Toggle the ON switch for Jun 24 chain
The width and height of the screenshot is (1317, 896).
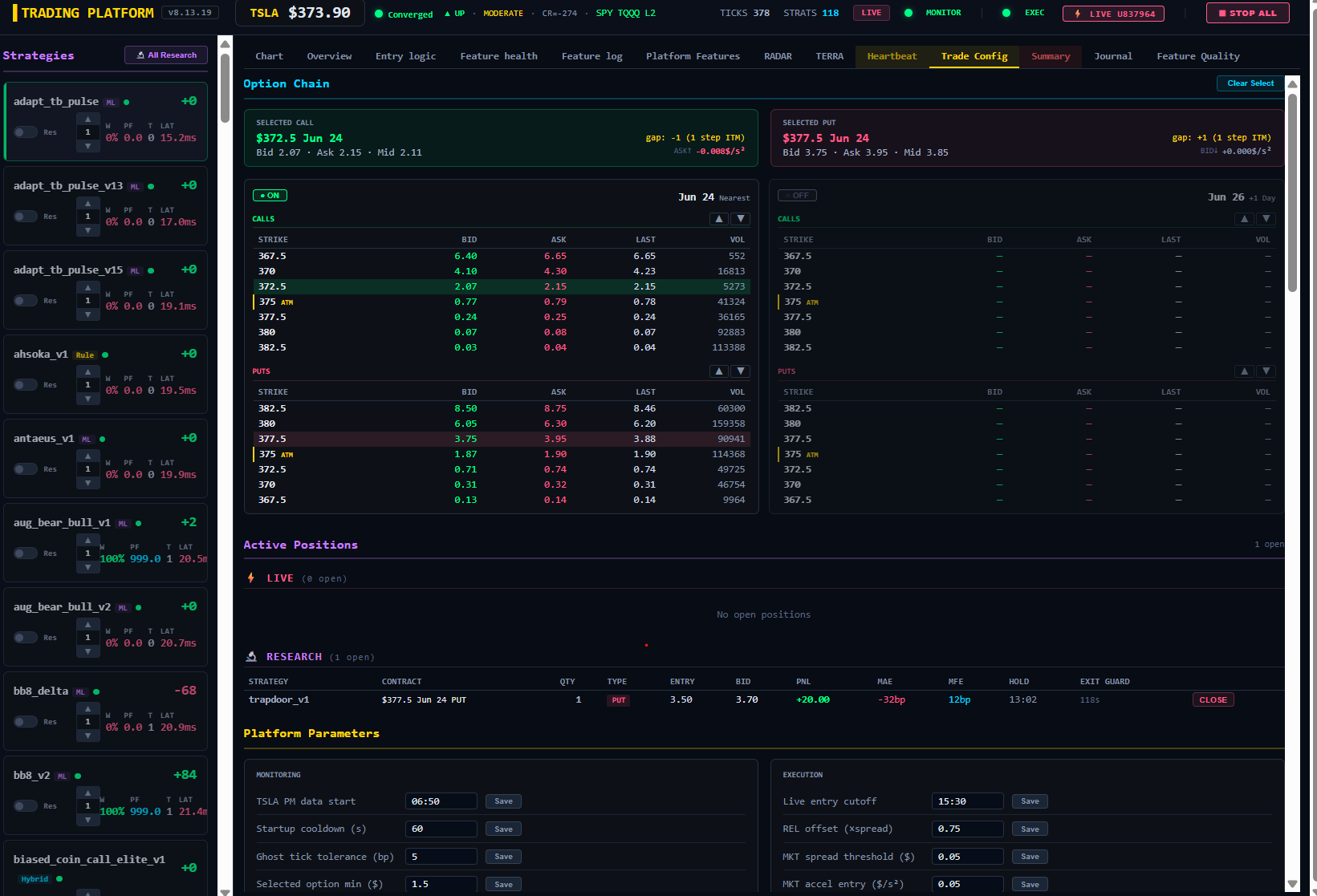270,196
